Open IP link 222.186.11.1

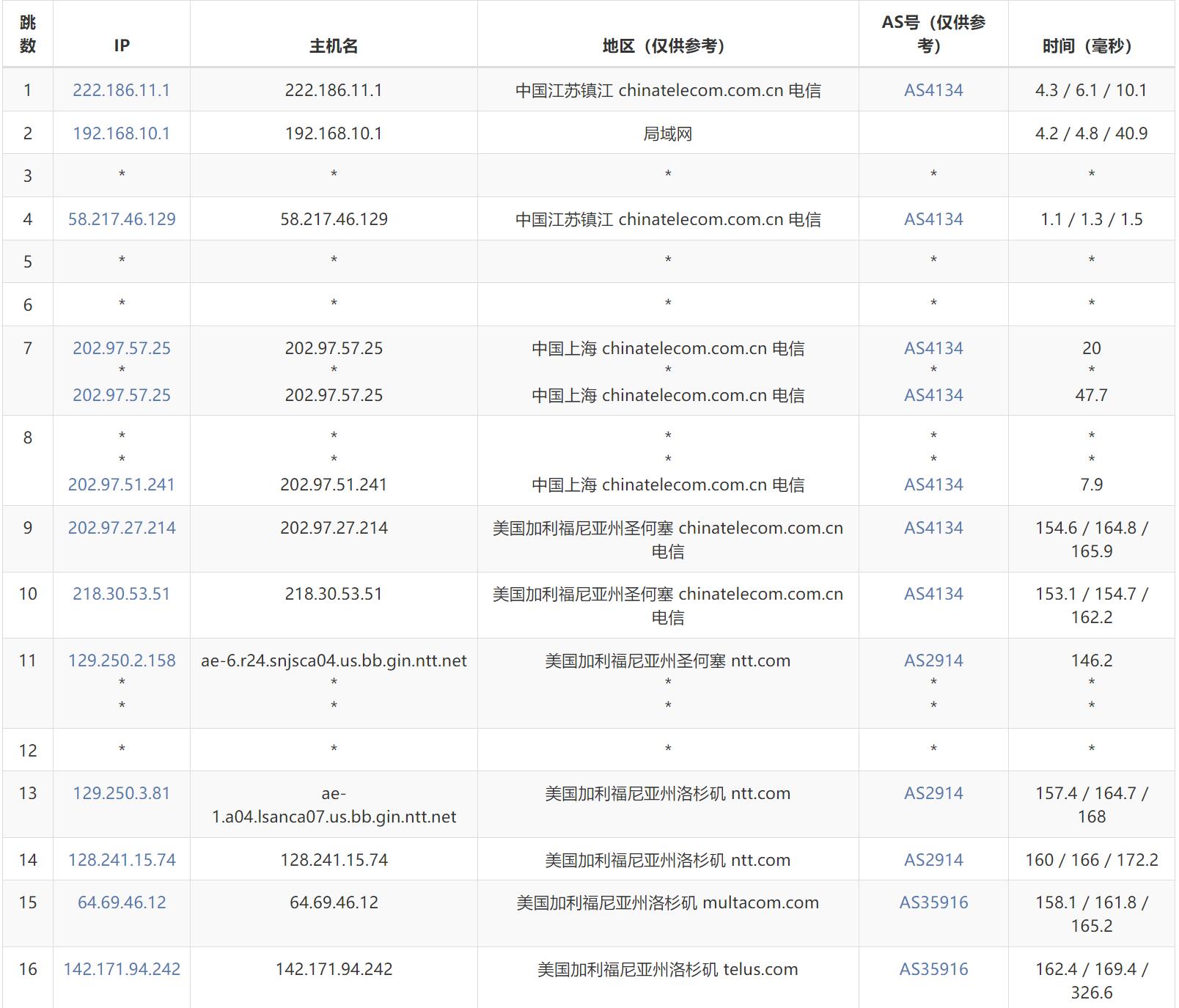122,90
